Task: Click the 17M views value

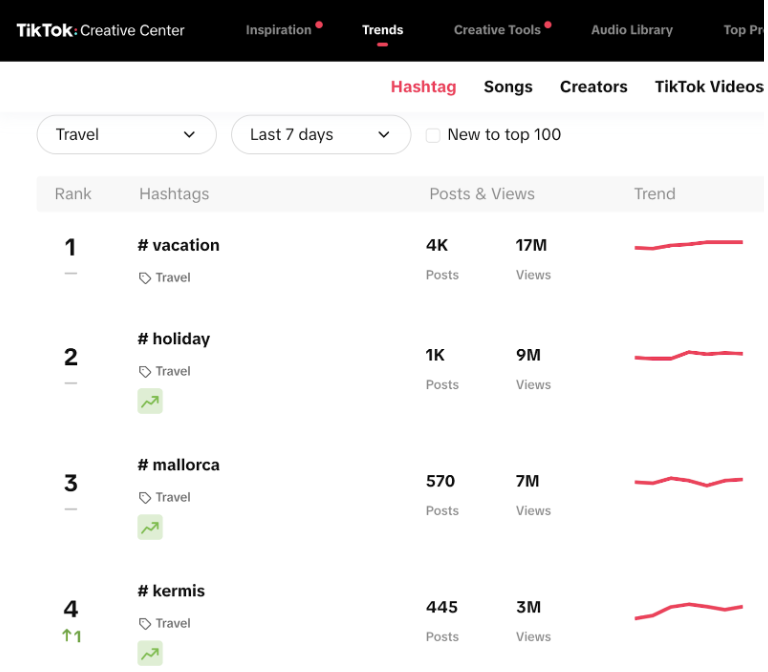Action: [x=531, y=245]
